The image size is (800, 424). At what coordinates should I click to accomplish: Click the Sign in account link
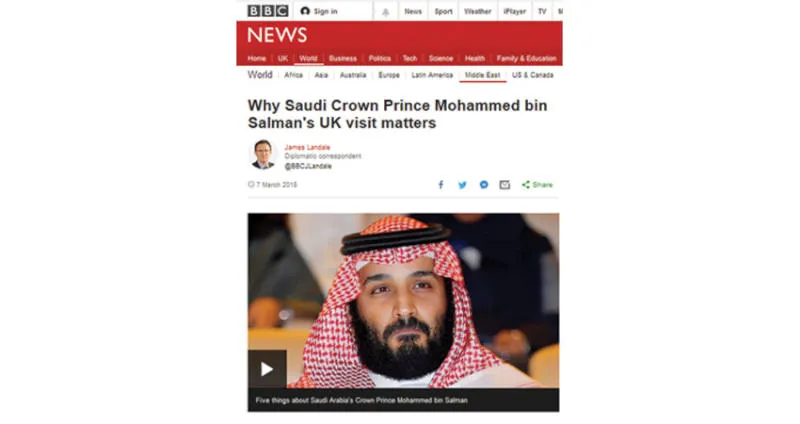pos(319,11)
